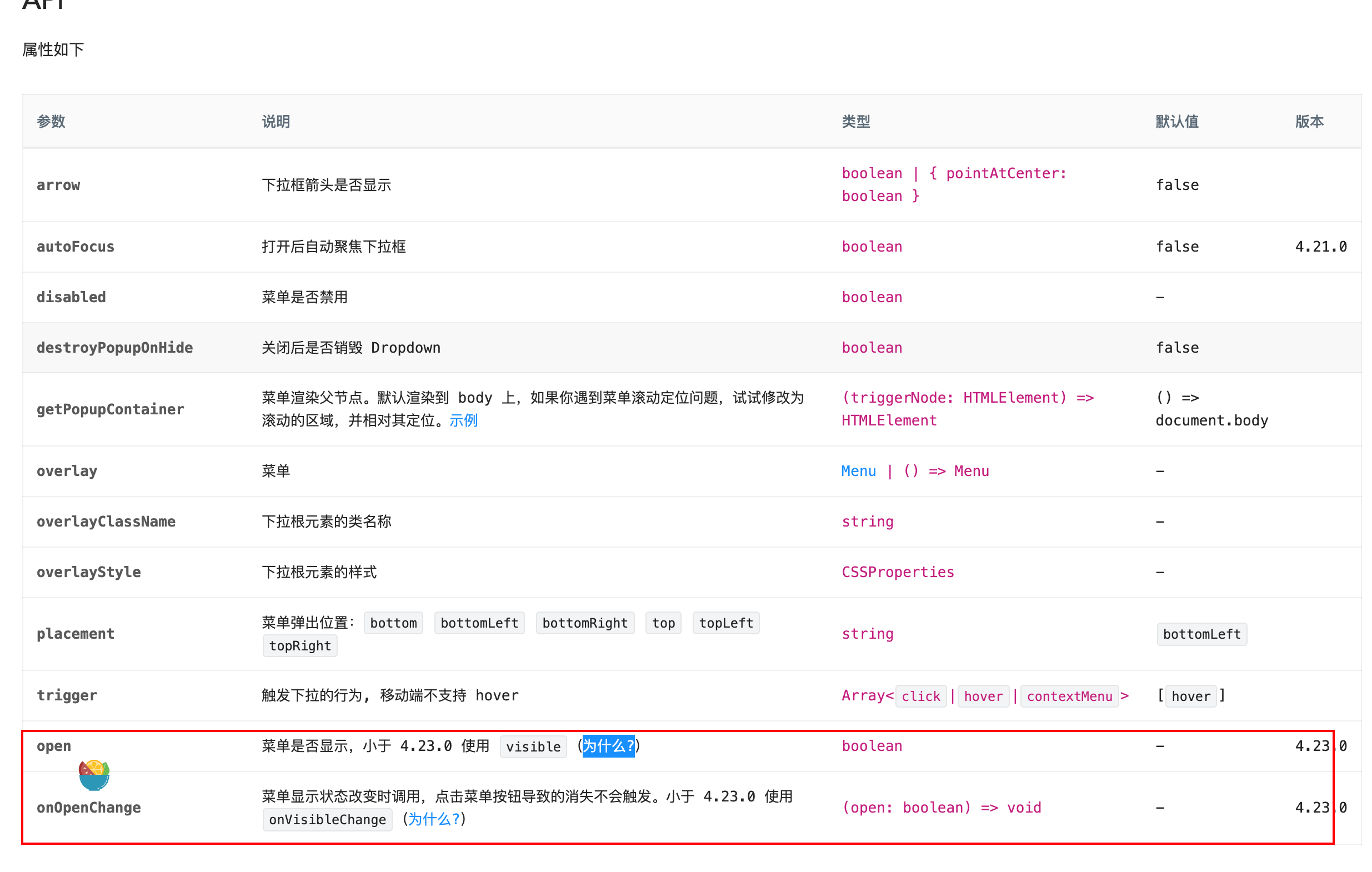Click the contextMenu type tag
Screen dimensions: 1372x872
coord(1069,696)
